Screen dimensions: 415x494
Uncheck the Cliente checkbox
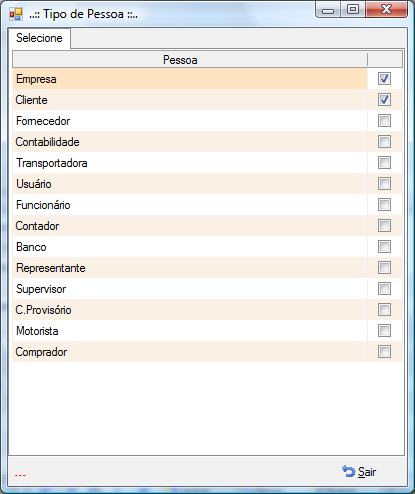coord(384,100)
